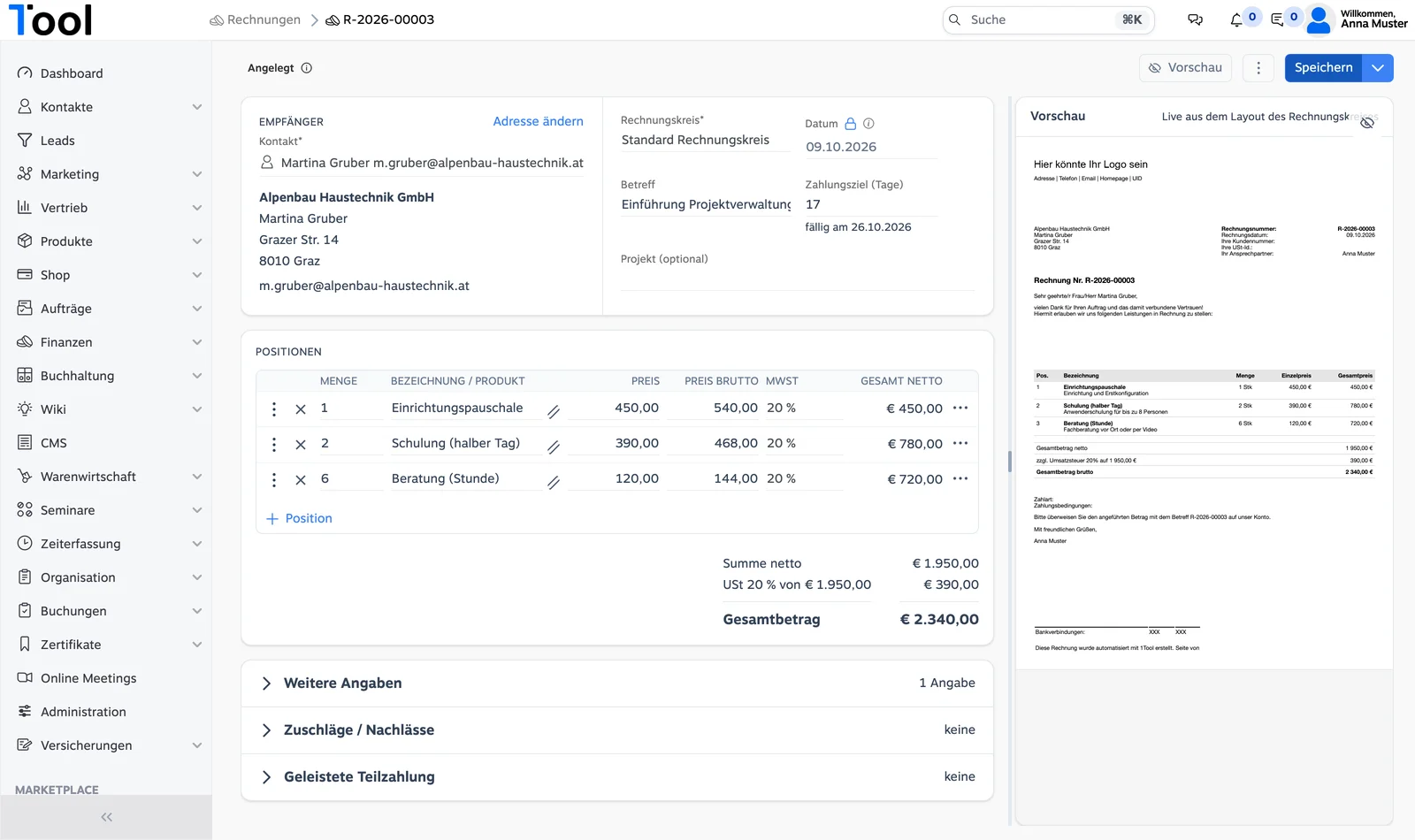Collapse the sidebar with double chevron
Image resolution: width=1415 pixels, height=840 pixels.
click(106, 817)
